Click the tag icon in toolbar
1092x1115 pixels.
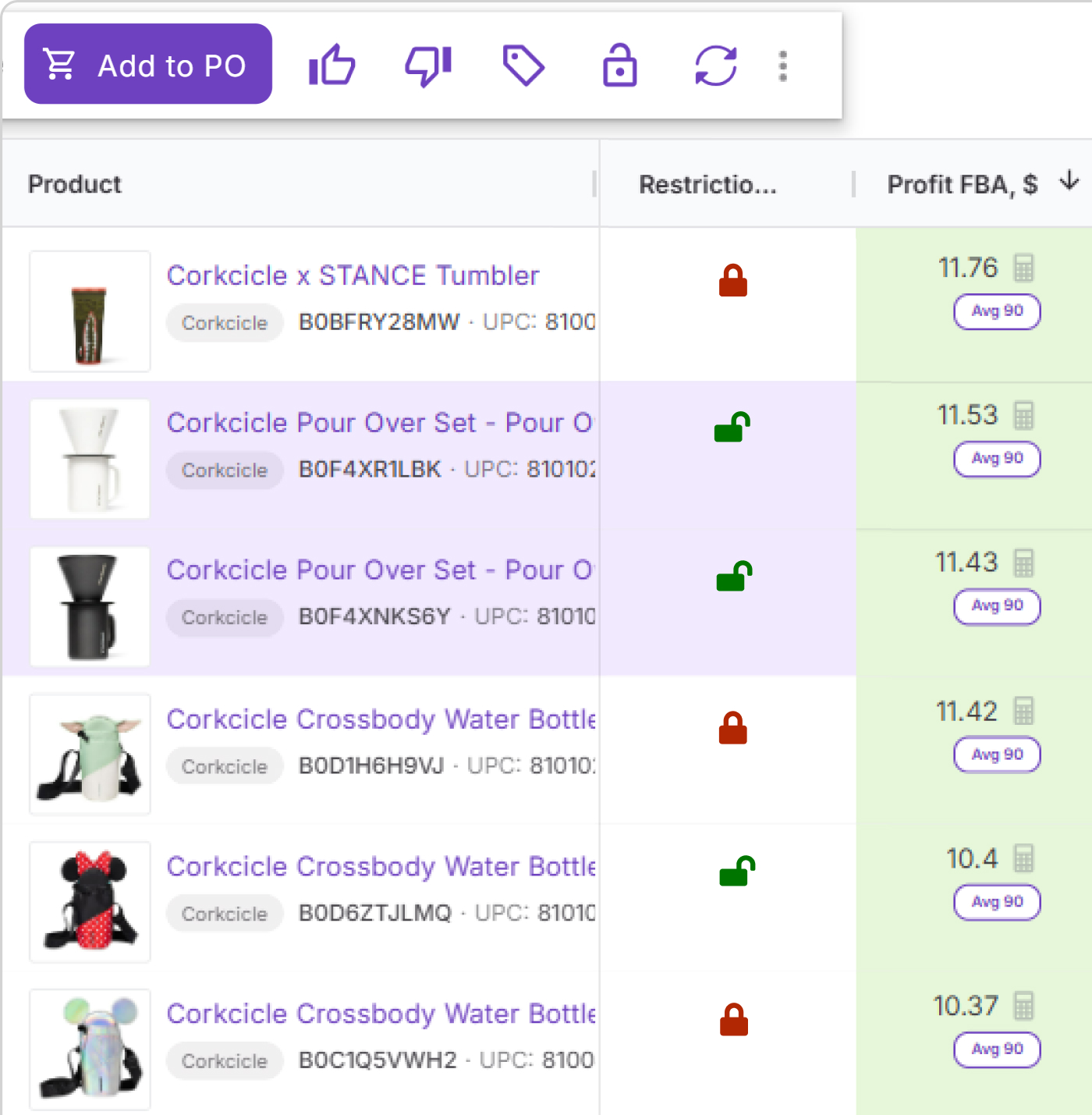[523, 65]
